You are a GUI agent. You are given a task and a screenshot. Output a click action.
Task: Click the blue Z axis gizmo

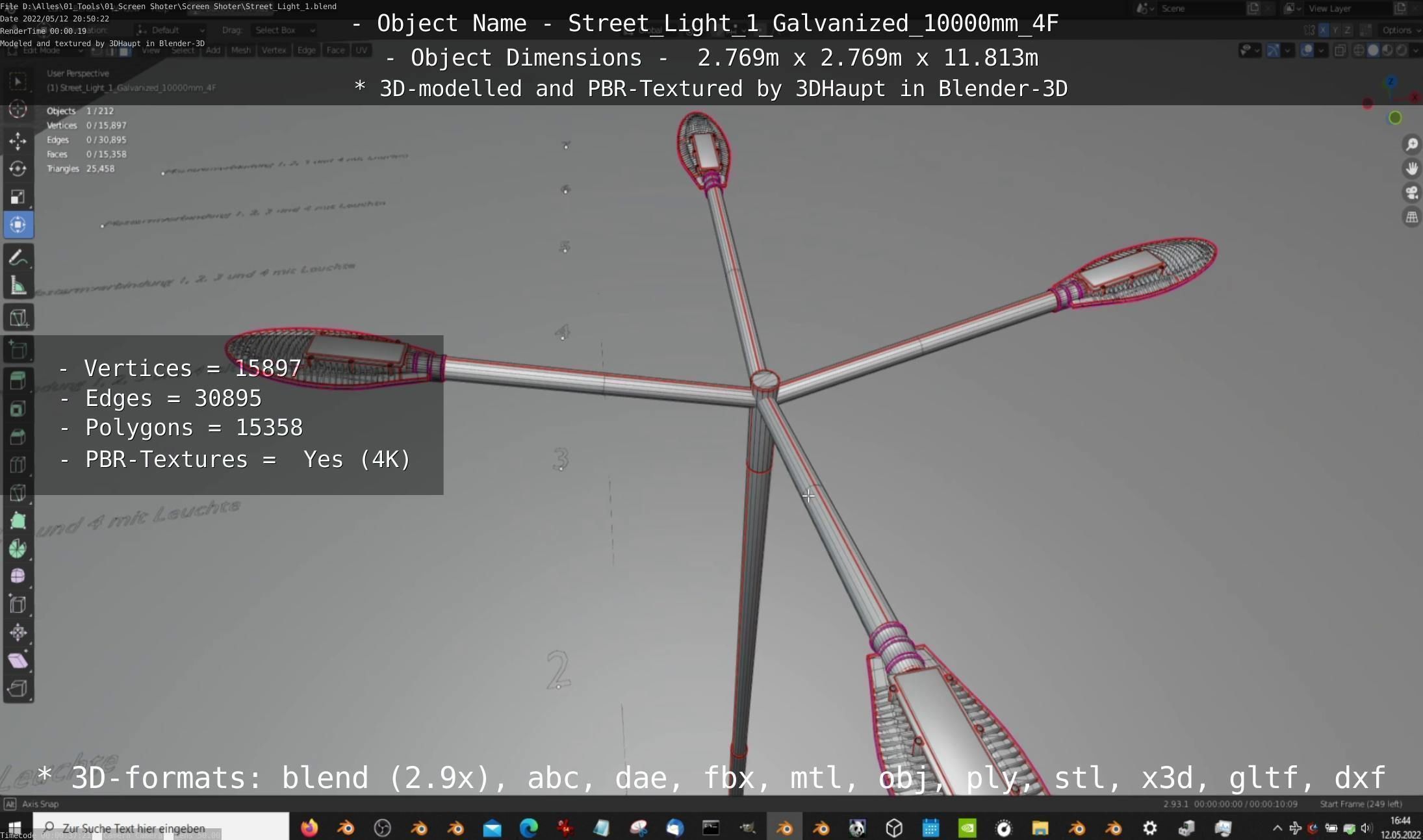point(1391,82)
